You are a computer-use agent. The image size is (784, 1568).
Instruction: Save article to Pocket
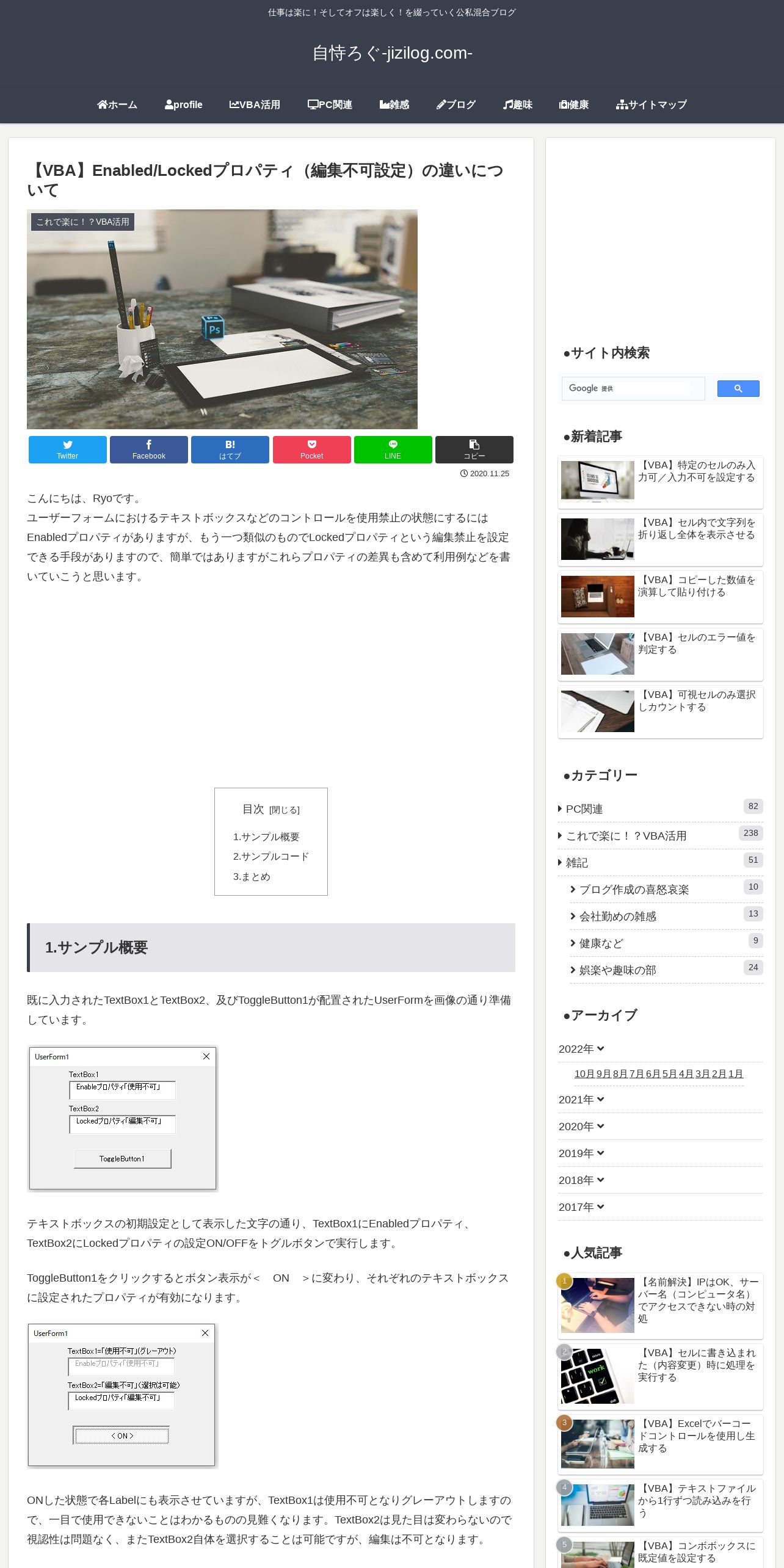click(x=312, y=449)
